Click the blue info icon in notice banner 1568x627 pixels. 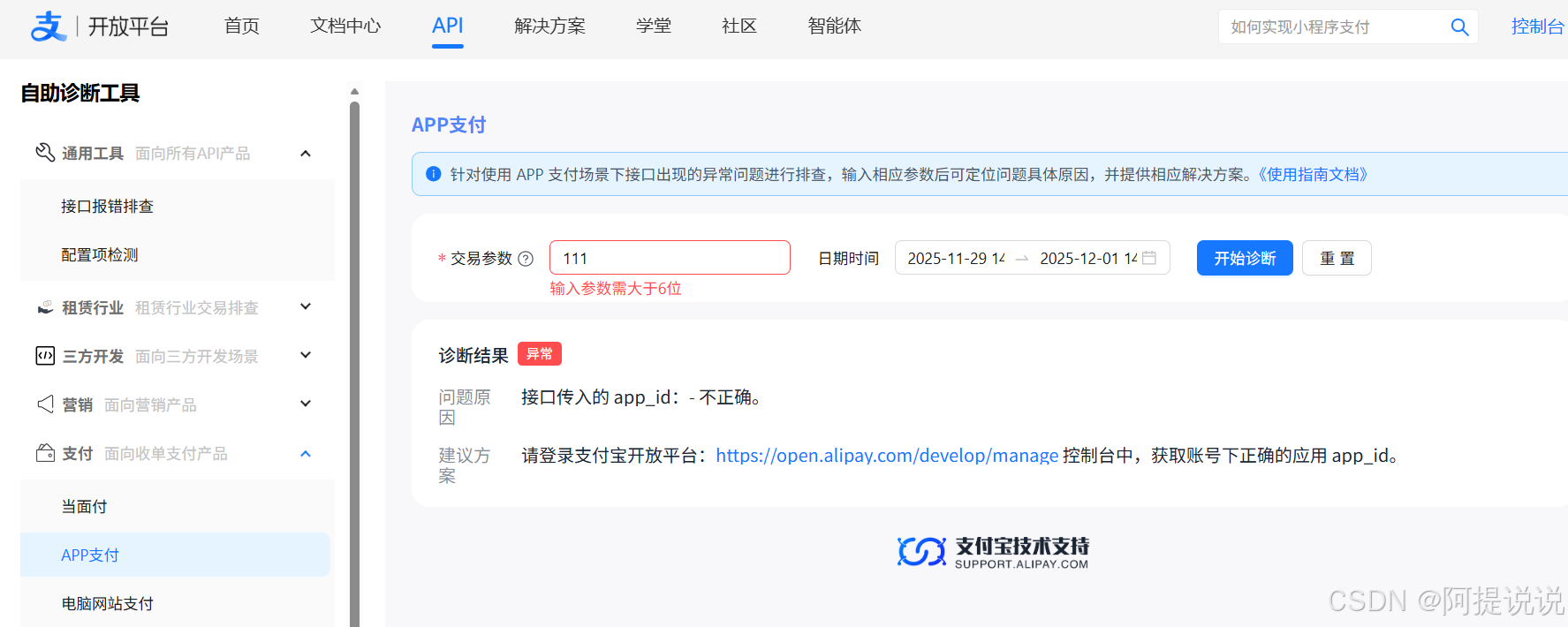[433, 174]
